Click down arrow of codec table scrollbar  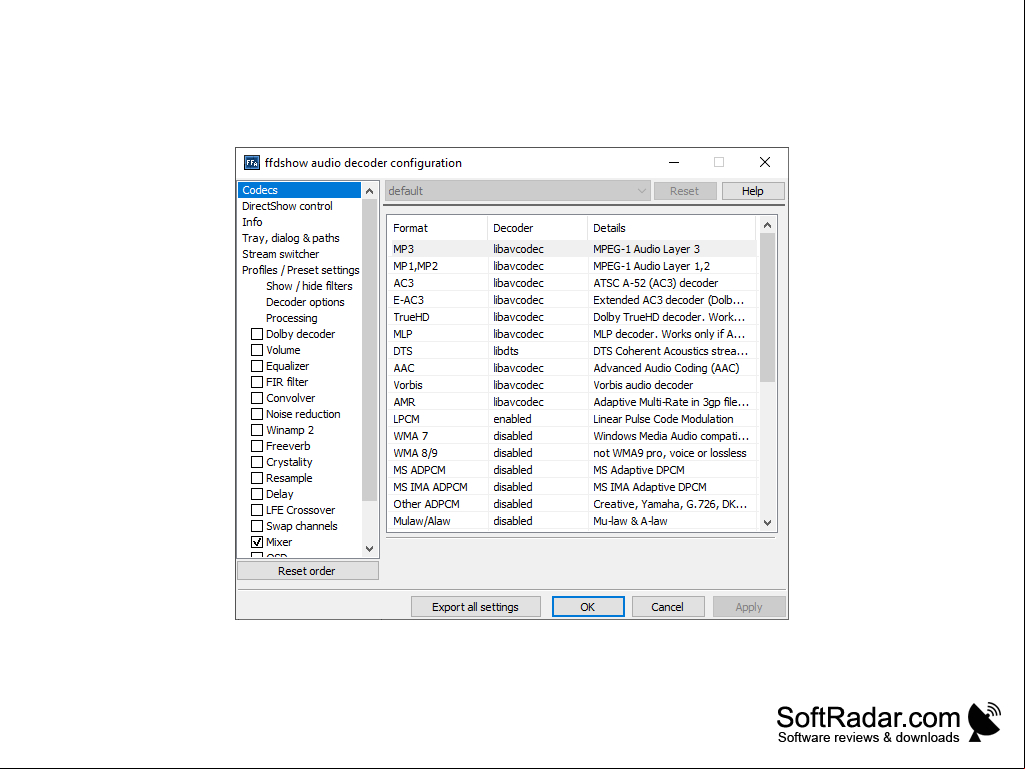coord(767,522)
